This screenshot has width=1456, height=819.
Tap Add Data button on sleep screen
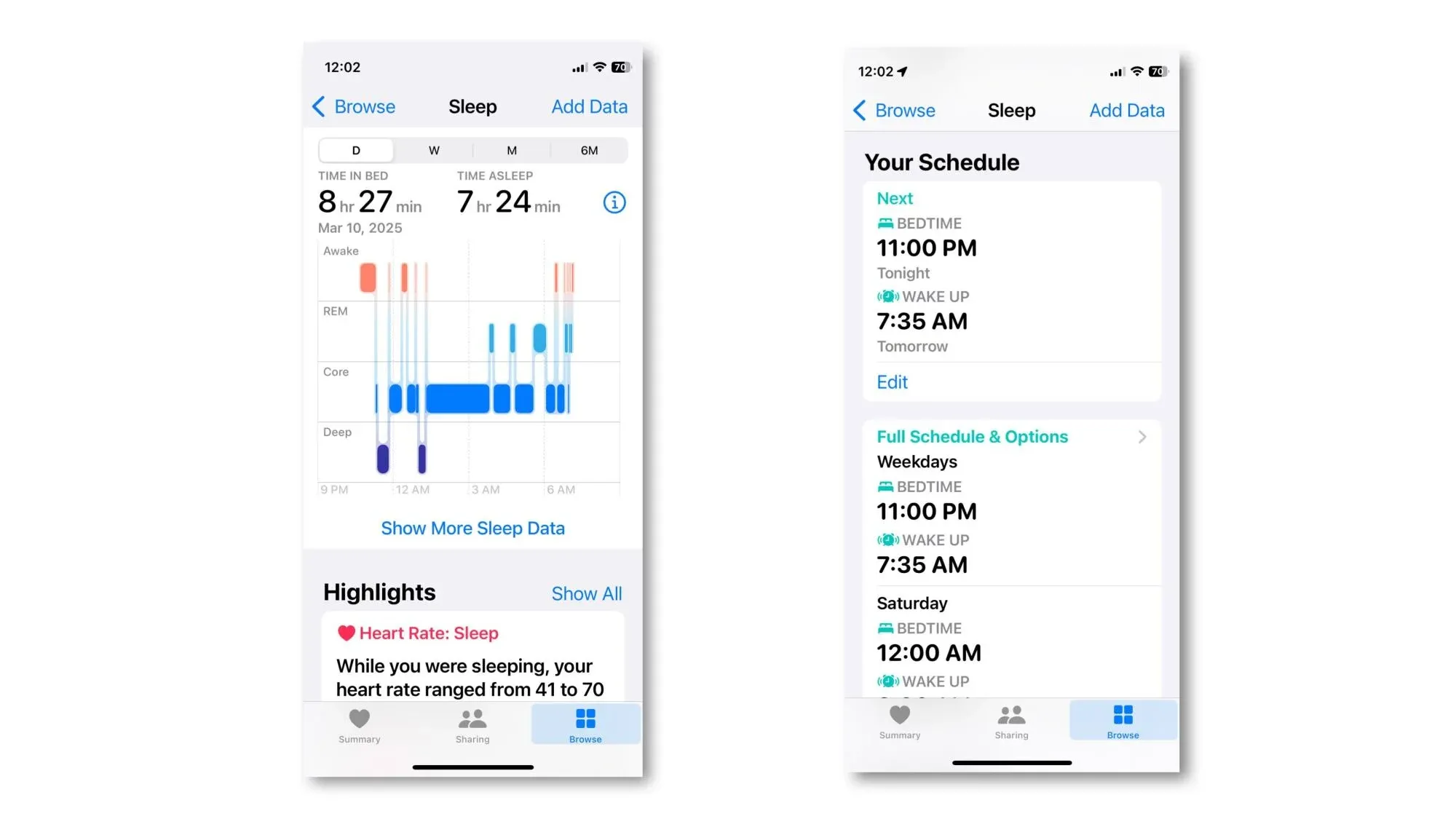590,106
